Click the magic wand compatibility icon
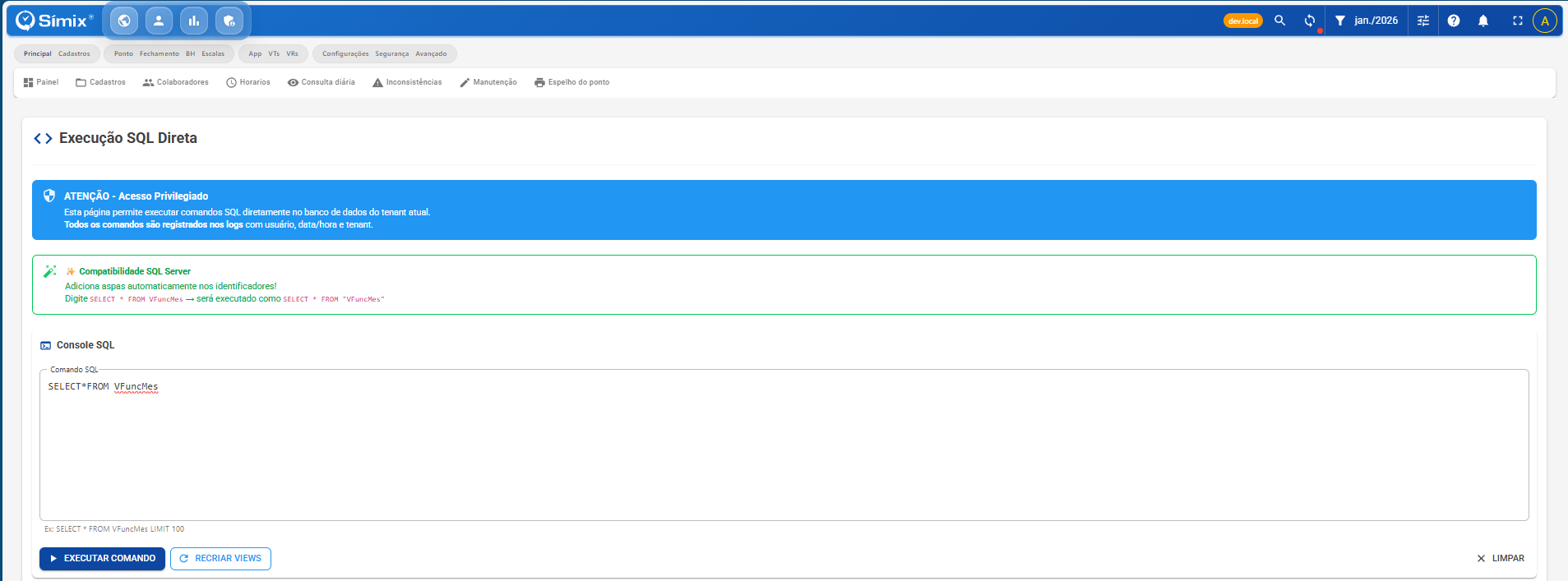This screenshot has width=1568, height=581. pos(49,271)
